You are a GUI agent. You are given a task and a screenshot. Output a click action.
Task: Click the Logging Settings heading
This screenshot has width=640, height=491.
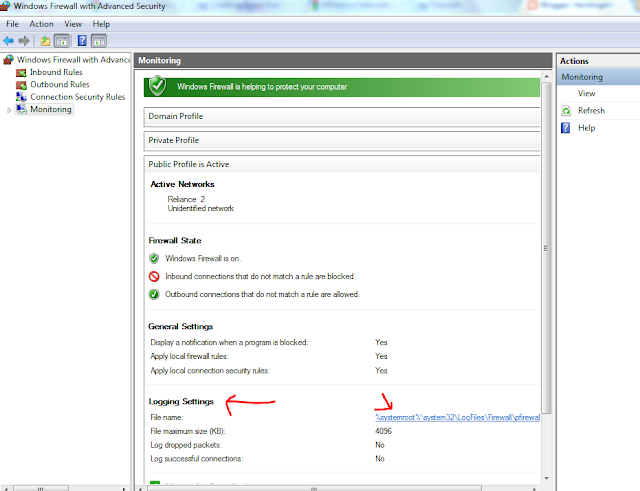pyautogui.click(x=181, y=402)
